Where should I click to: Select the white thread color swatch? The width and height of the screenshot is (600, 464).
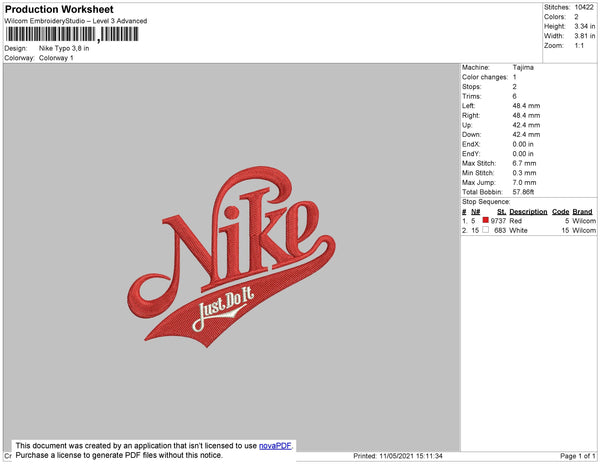tap(487, 230)
